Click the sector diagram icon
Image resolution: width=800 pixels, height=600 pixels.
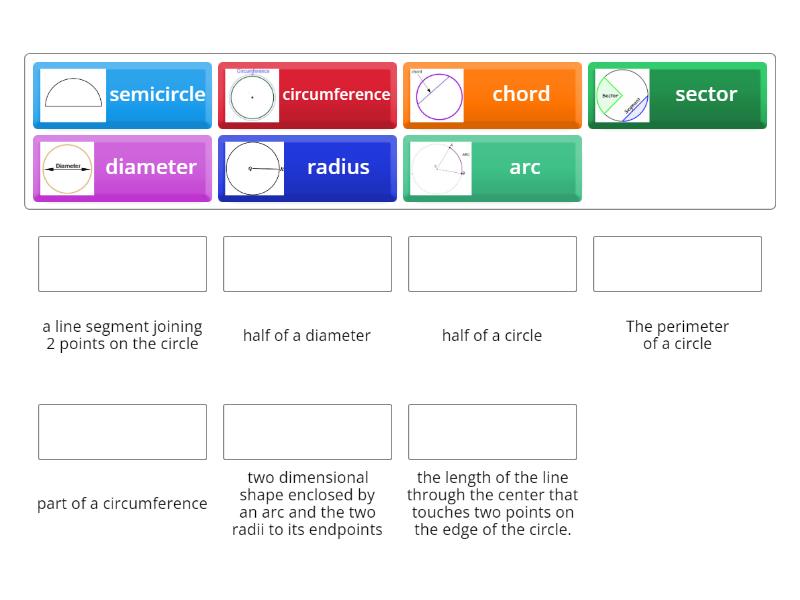click(622, 94)
